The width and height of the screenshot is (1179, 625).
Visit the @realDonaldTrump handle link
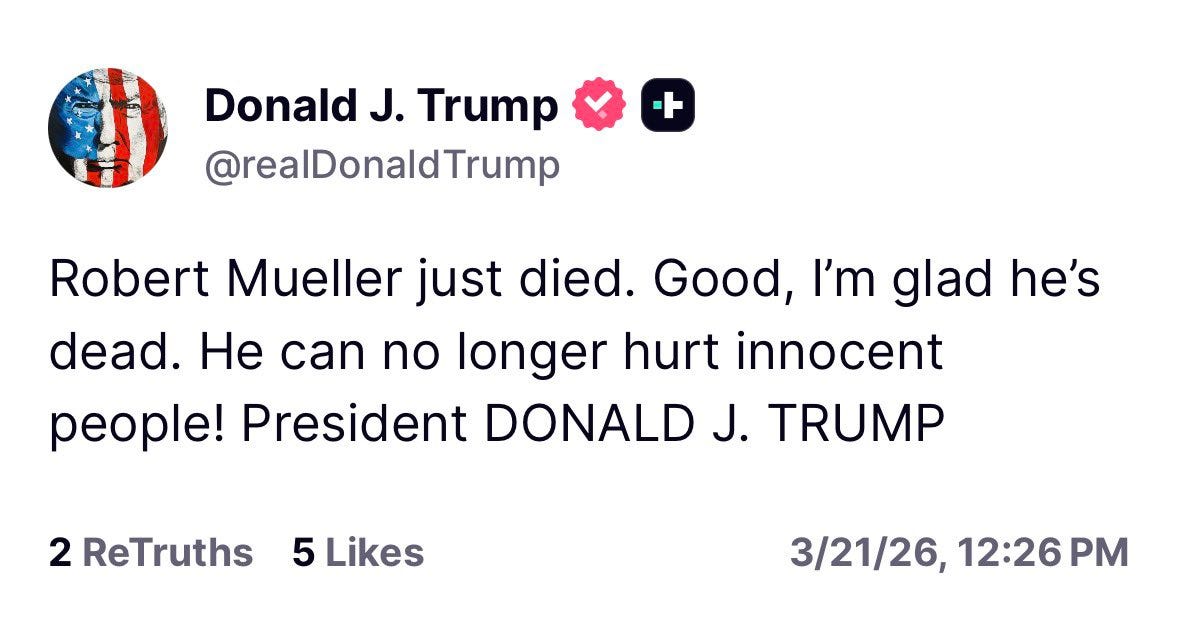[x=382, y=165]
